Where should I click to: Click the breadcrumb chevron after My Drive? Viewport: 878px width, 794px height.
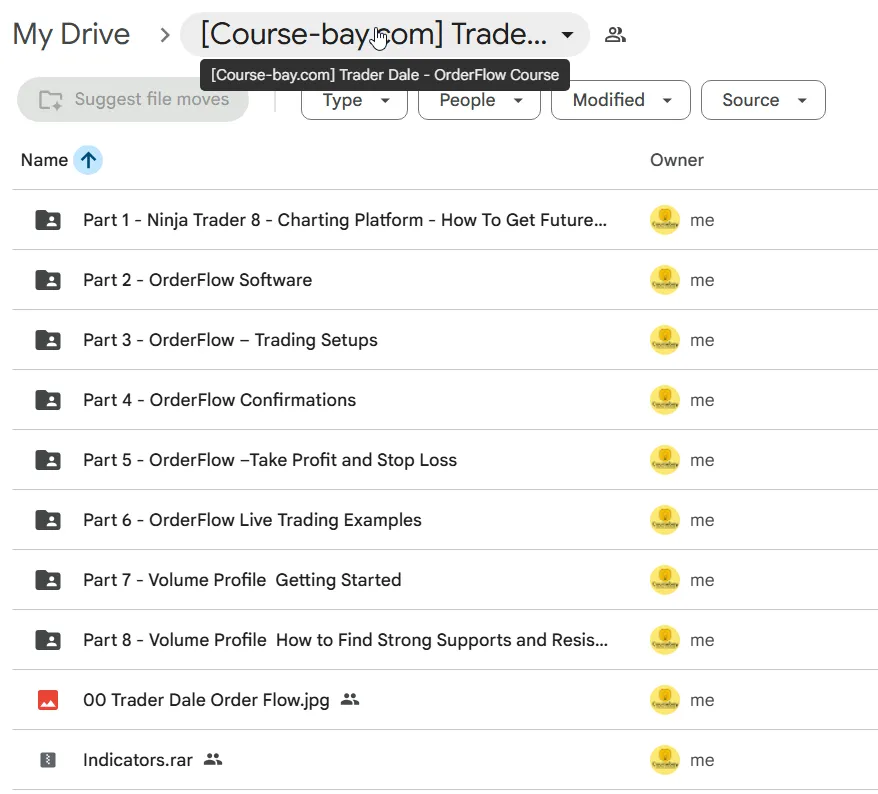pyautogui.click(x=164, y=35)
